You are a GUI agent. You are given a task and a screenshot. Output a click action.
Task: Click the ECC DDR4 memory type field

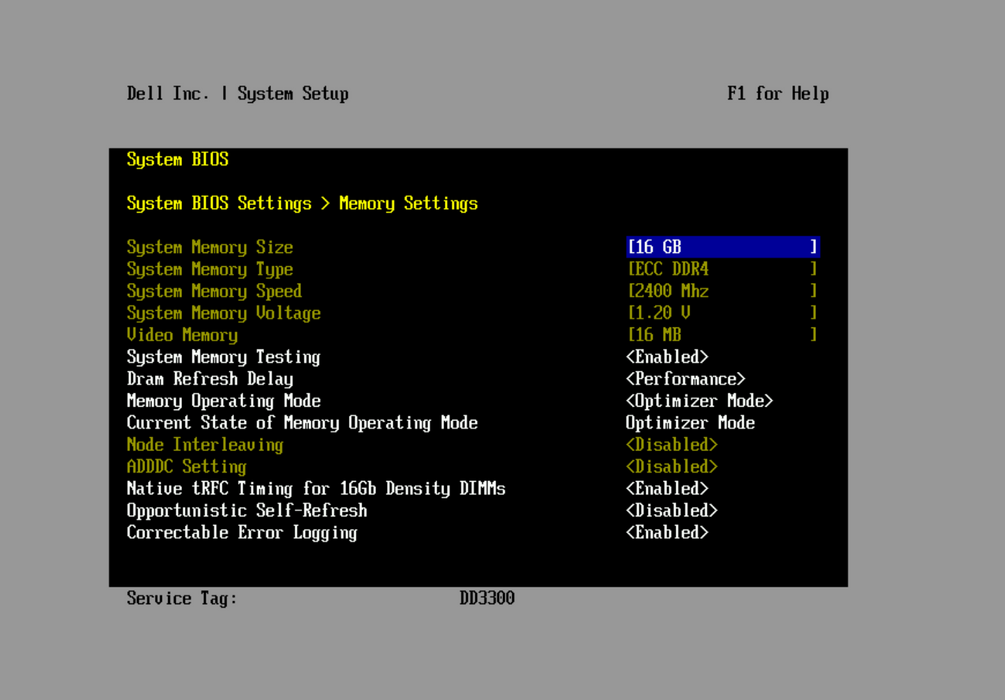tap(722, 269)
